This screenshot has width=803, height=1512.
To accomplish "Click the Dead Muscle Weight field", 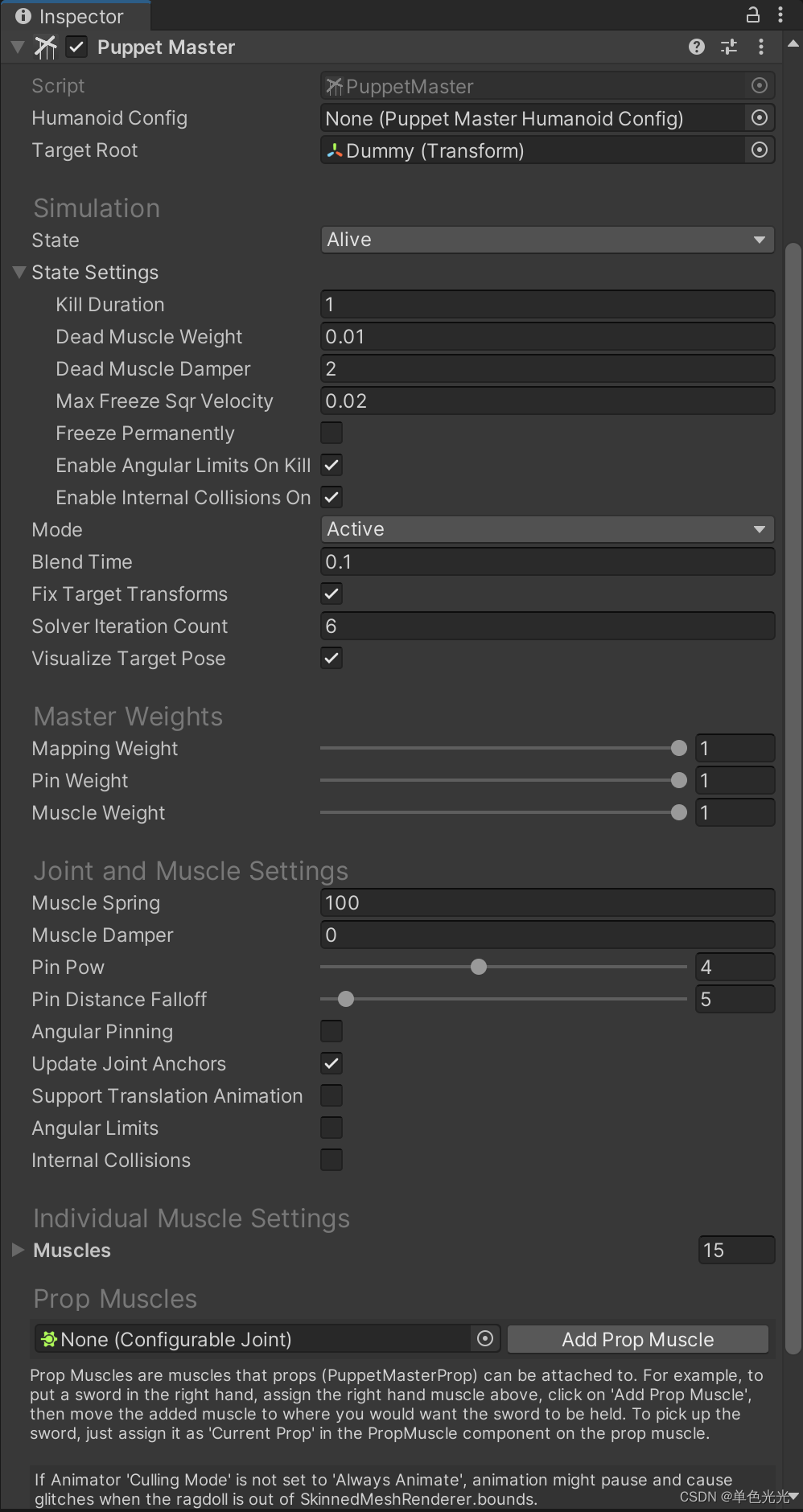I will [x=547, y=336].
